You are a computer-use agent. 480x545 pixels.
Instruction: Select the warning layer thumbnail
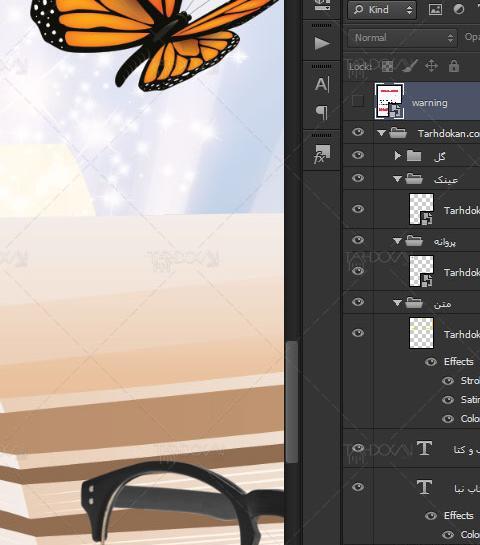389,101
